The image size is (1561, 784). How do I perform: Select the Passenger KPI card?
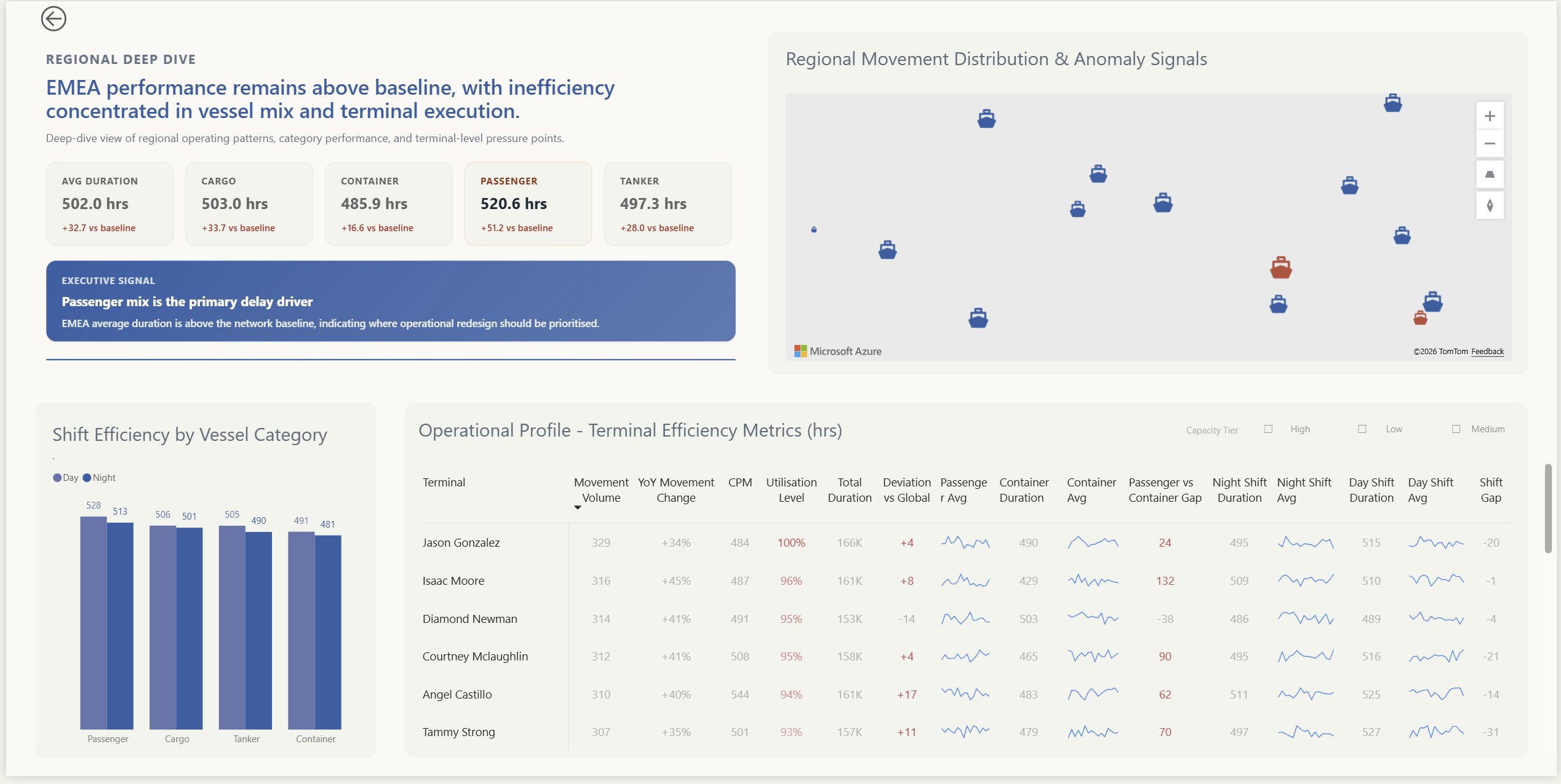[x=528, y=204]
